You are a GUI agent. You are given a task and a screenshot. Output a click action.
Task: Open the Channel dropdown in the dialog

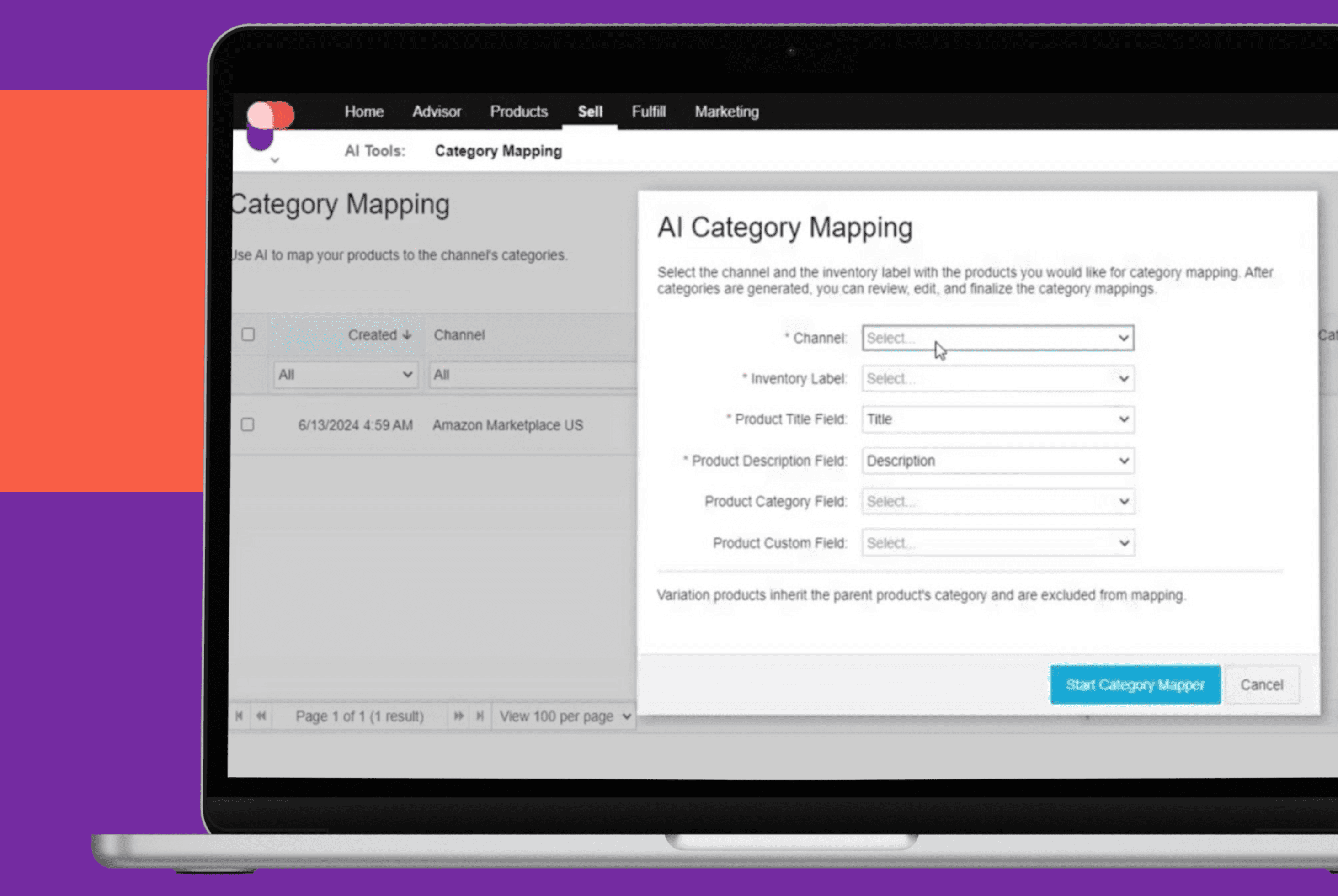point(998,338)
